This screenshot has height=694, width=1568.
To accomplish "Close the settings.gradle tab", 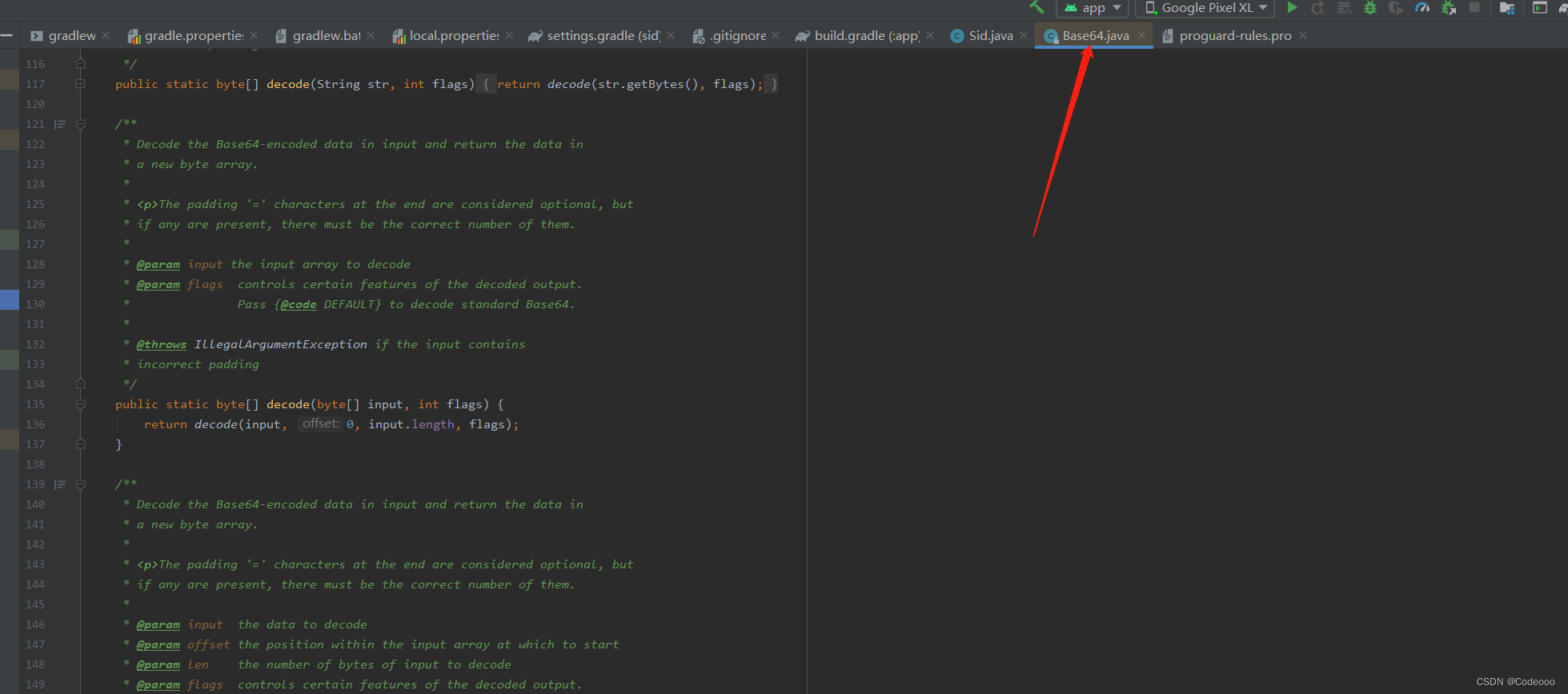I will coord(671,35).
